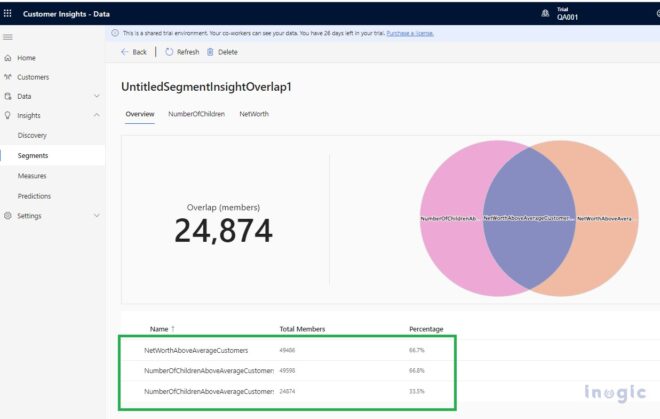The width and height of the screenshot is (660, 419).
Task: Click the Back button label
Action: tap(139, 52)
